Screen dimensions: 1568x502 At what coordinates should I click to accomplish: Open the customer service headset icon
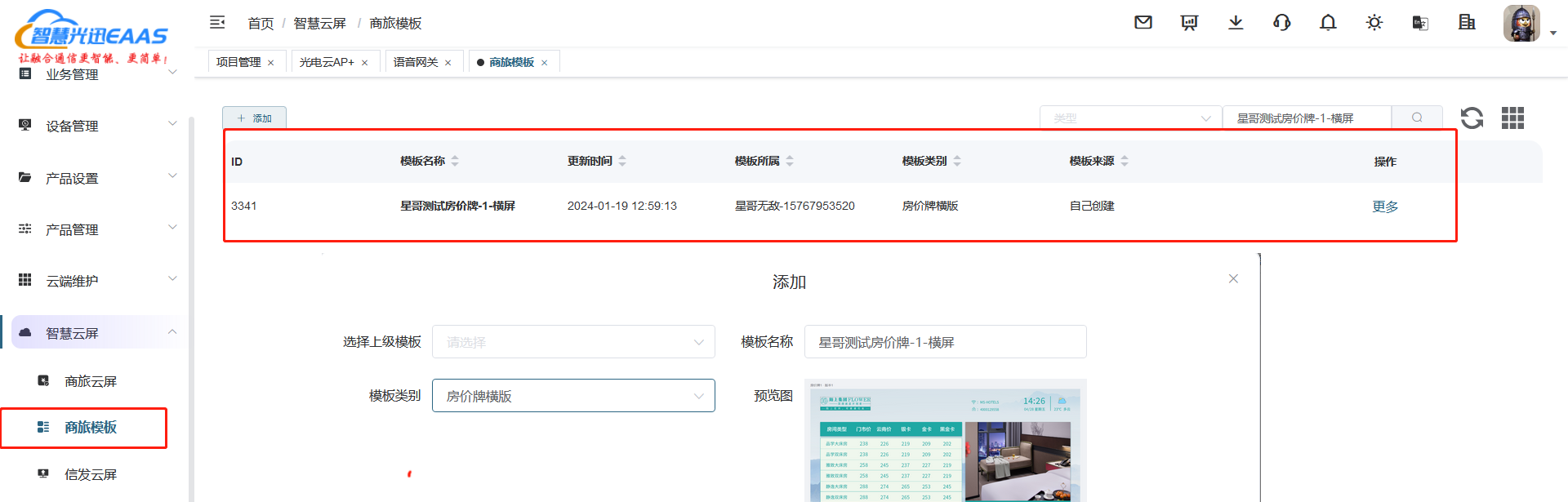1281,23
